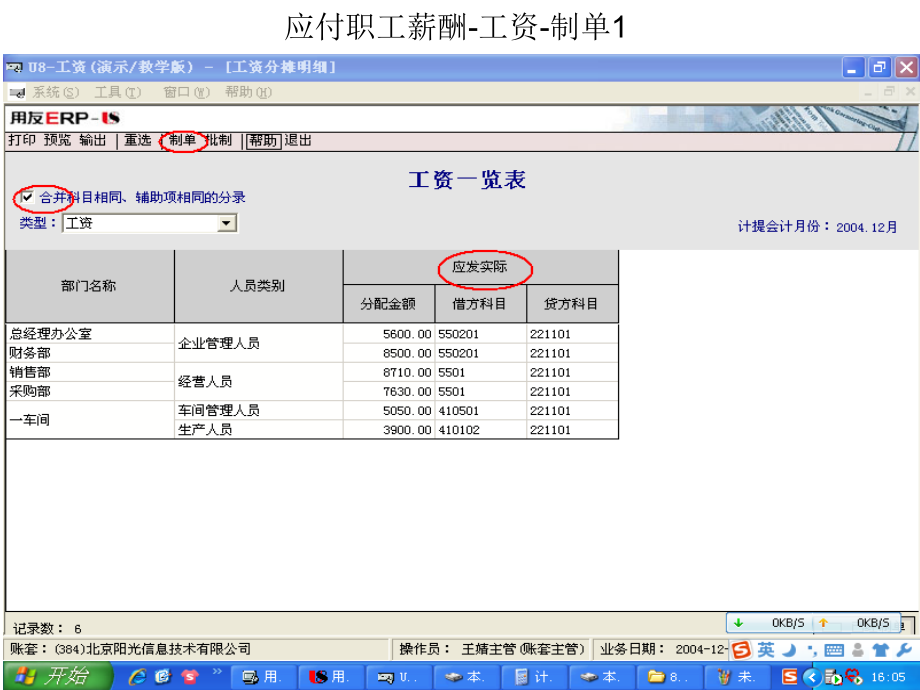Click the 开始 Start button
Screen dimensions: 920x690
tap(57, 676)
